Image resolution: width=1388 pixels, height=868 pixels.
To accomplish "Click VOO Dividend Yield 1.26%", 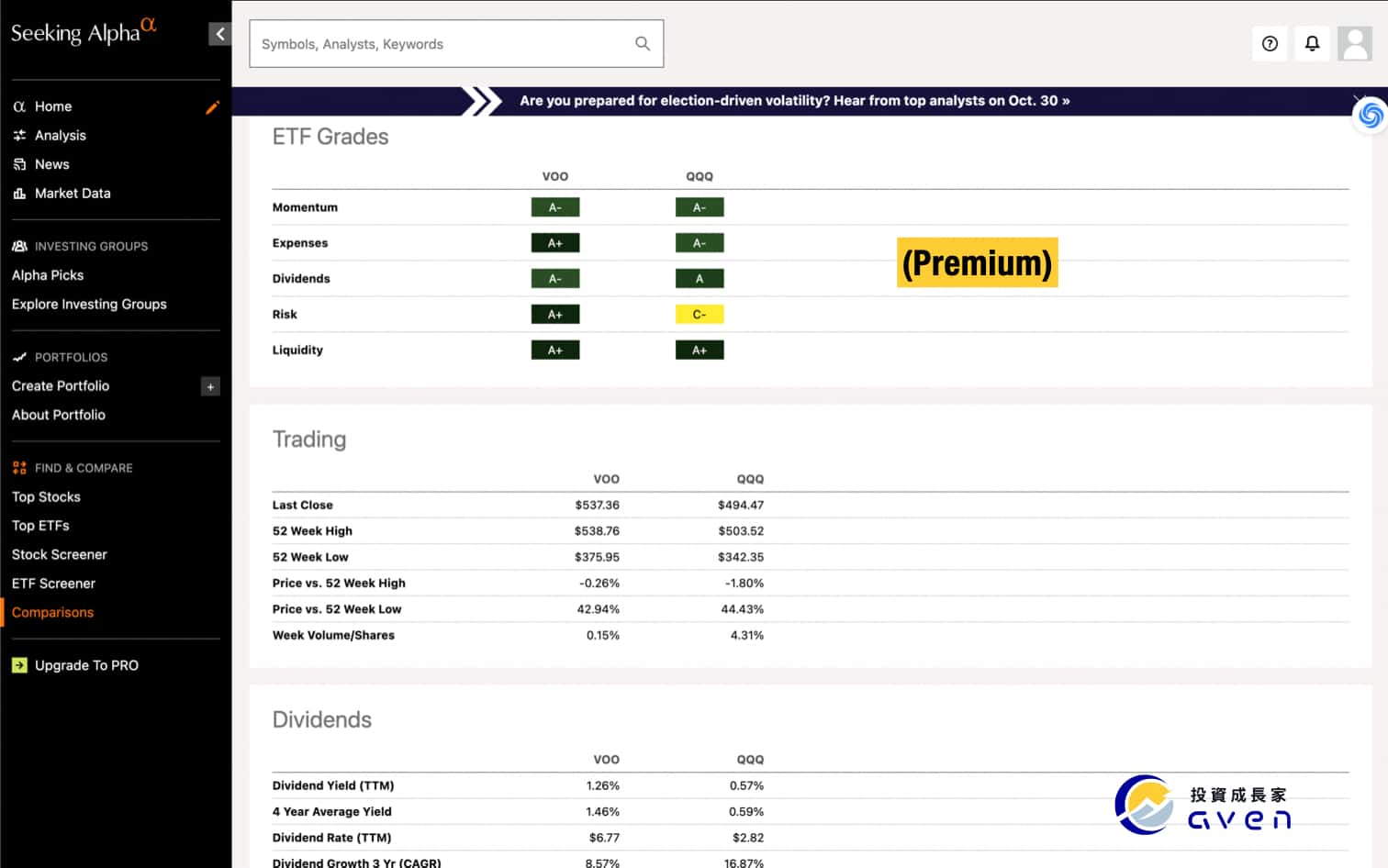I will (603, 785).
